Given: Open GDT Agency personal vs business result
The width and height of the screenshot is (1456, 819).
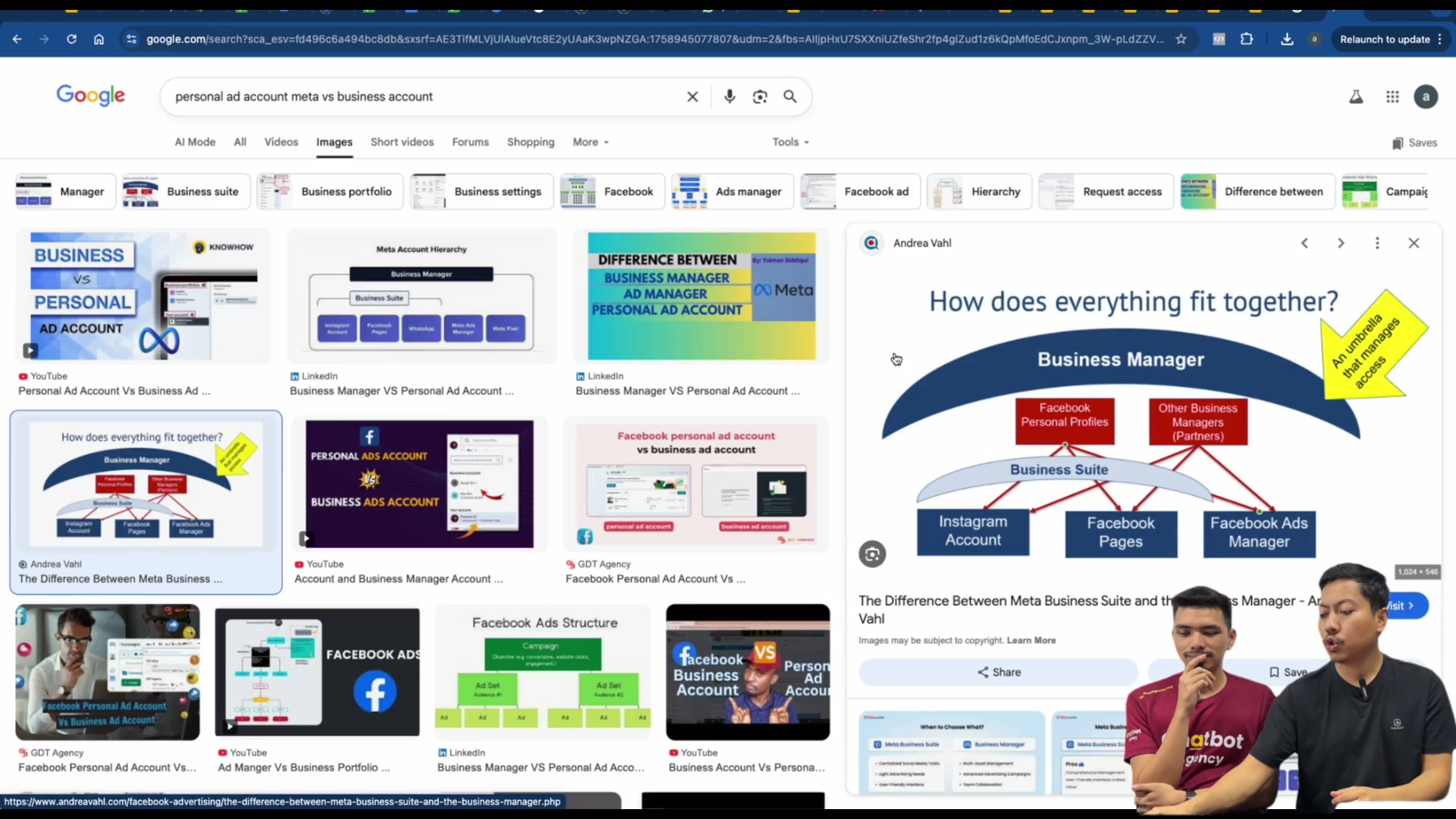Looking at the screenshot, I should 696,483.
